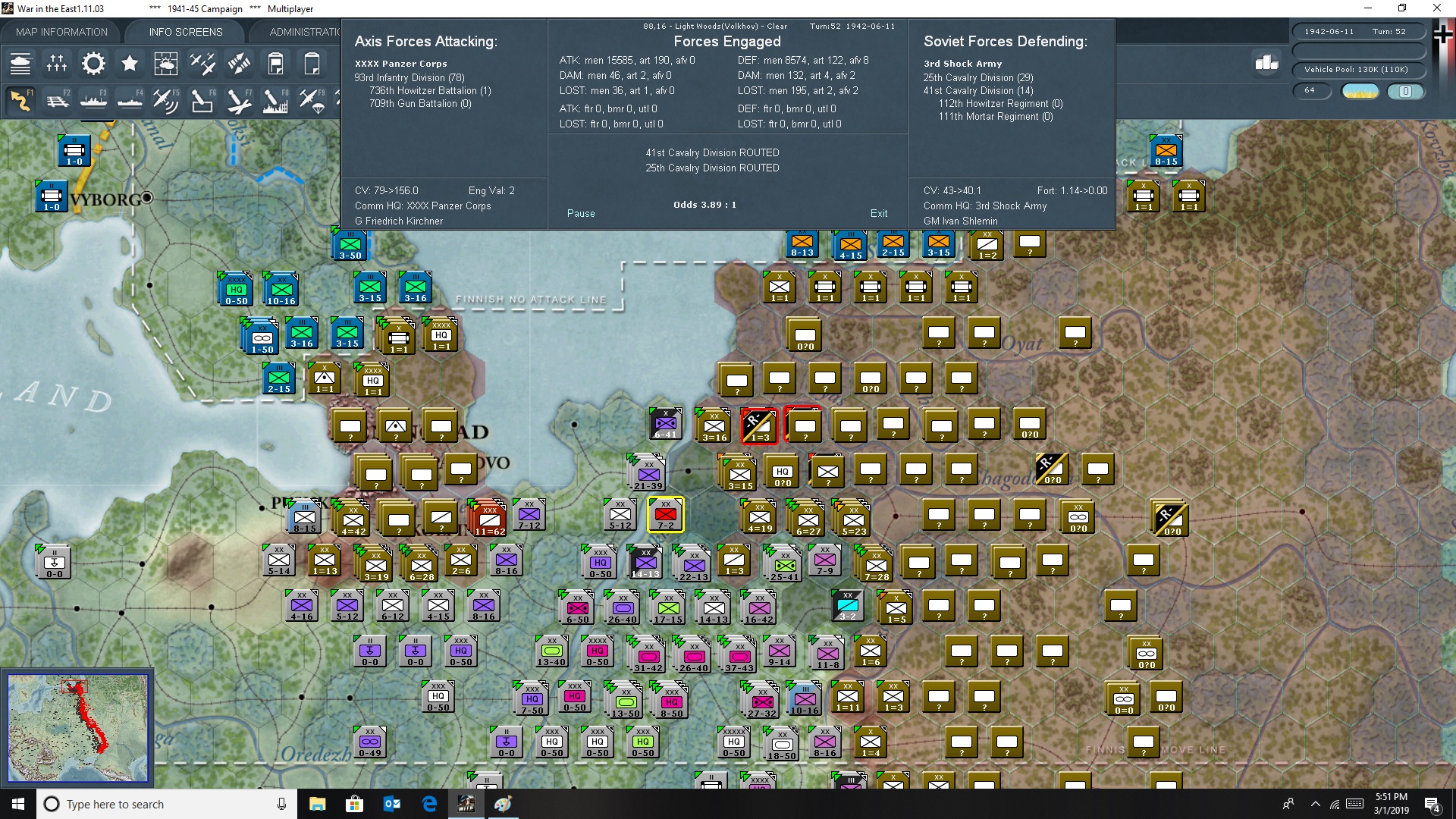The width and height of the screenshot is (1456, 819).
Task: Select the 31-42 panzer unit counter
Action: 648,655
